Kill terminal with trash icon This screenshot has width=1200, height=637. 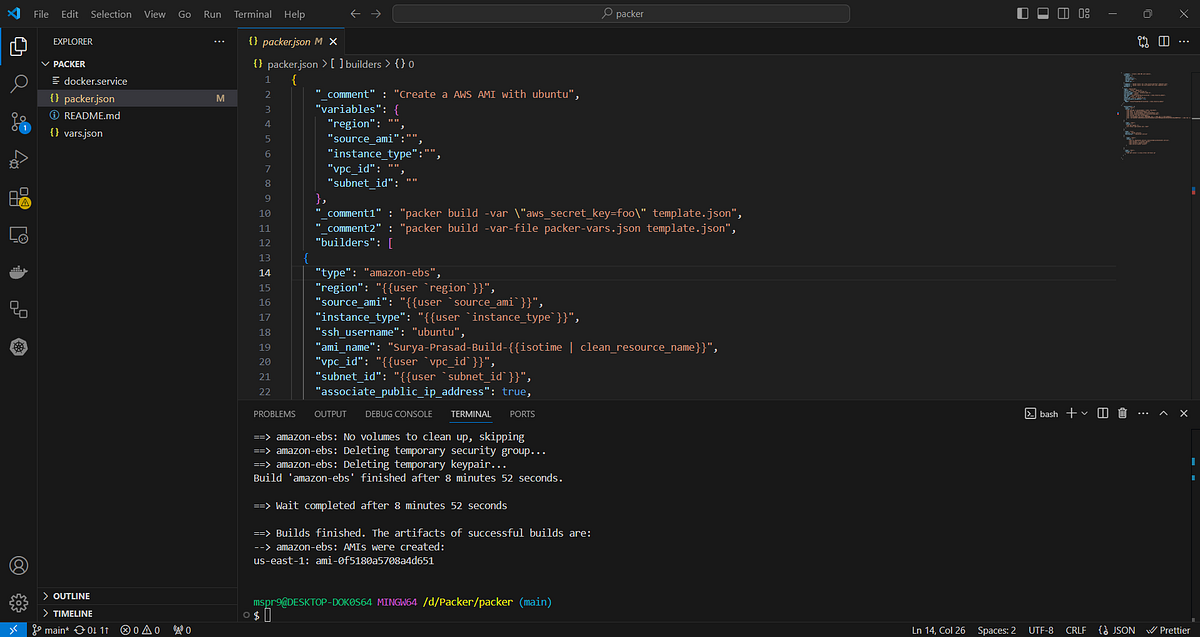coord(1122,413)
